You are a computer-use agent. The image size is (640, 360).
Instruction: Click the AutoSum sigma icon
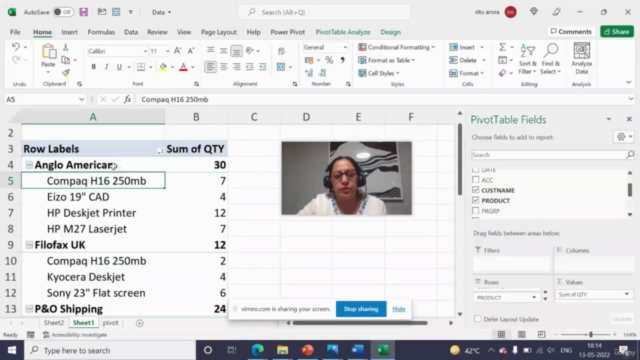pyautogui.click(x=502, y=47)
